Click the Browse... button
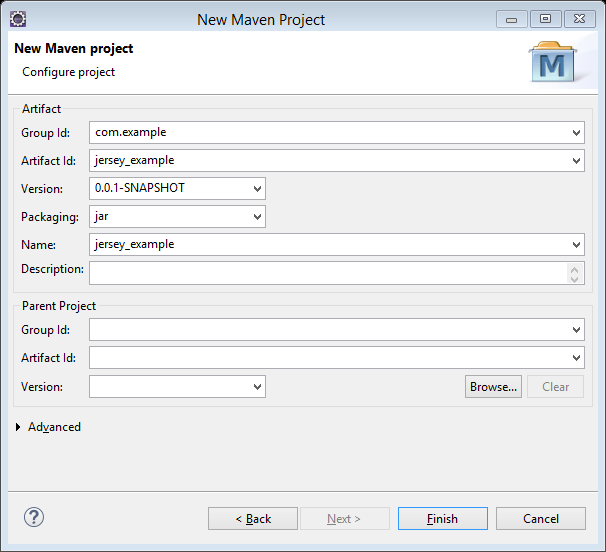Image resolution: width=606 pixels, height=552 pixels. pos(493,387)
